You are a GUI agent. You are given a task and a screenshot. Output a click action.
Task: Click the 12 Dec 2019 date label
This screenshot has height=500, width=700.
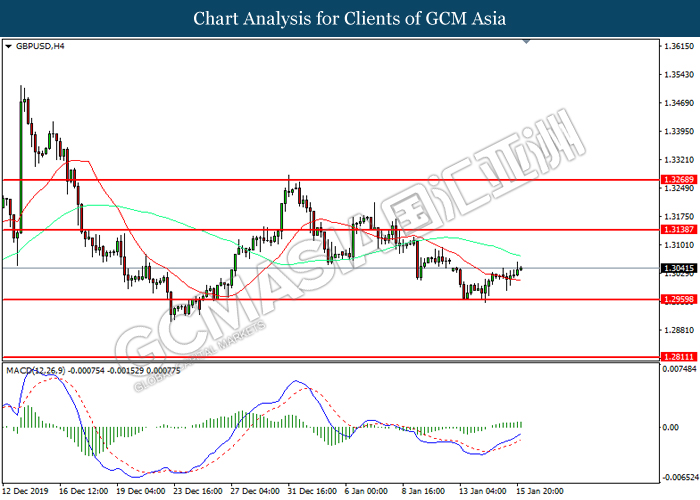click(x=25, y=491)
